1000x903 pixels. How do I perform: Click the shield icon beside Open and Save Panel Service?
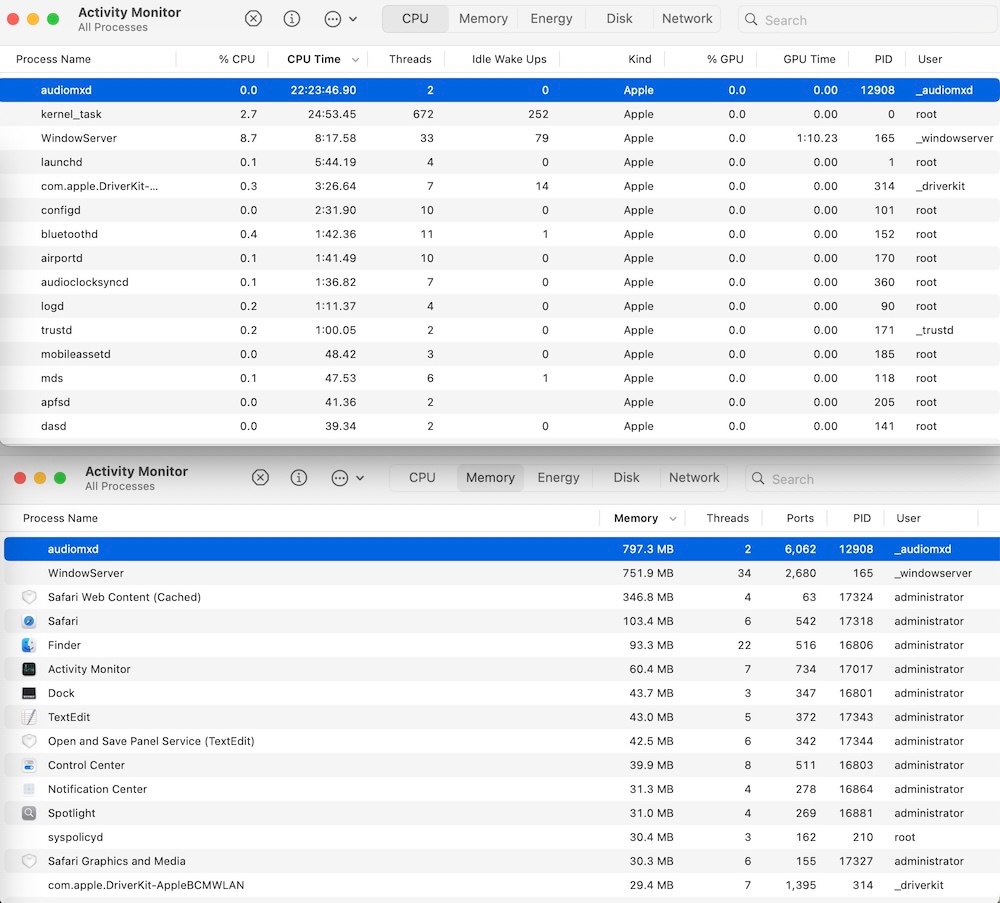click(x=29, y=741)
